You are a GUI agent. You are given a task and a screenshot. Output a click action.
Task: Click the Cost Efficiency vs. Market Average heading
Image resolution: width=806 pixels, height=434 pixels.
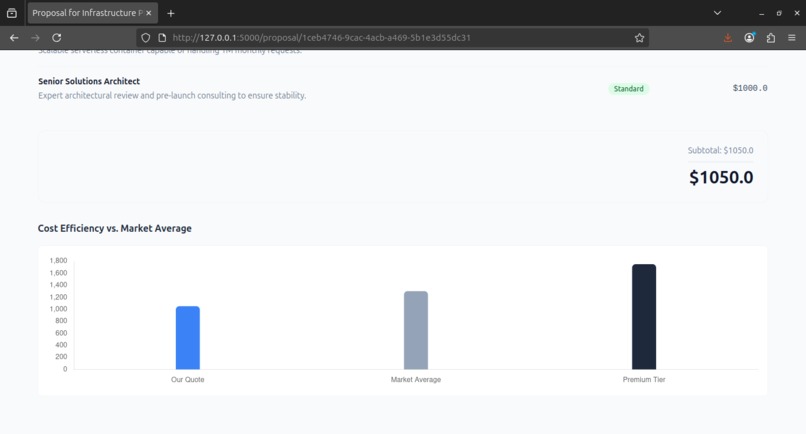(115, 228)
